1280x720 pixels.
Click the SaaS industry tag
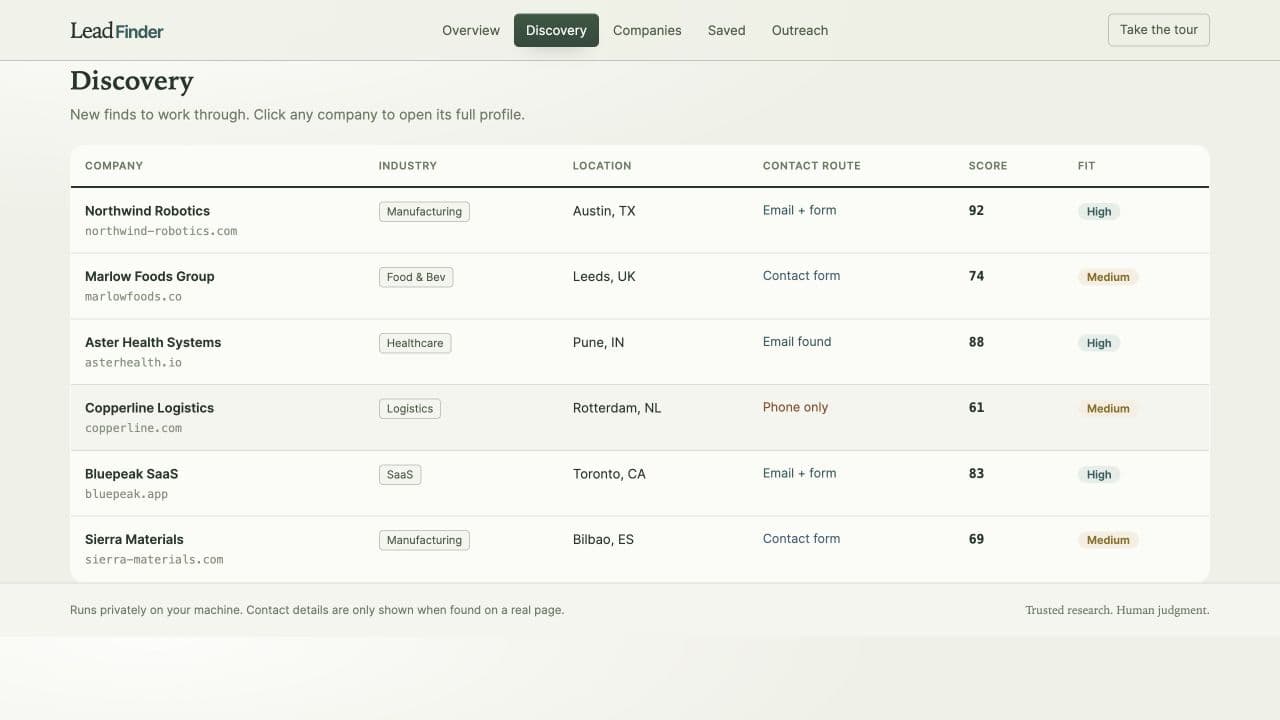pos(400,475)
